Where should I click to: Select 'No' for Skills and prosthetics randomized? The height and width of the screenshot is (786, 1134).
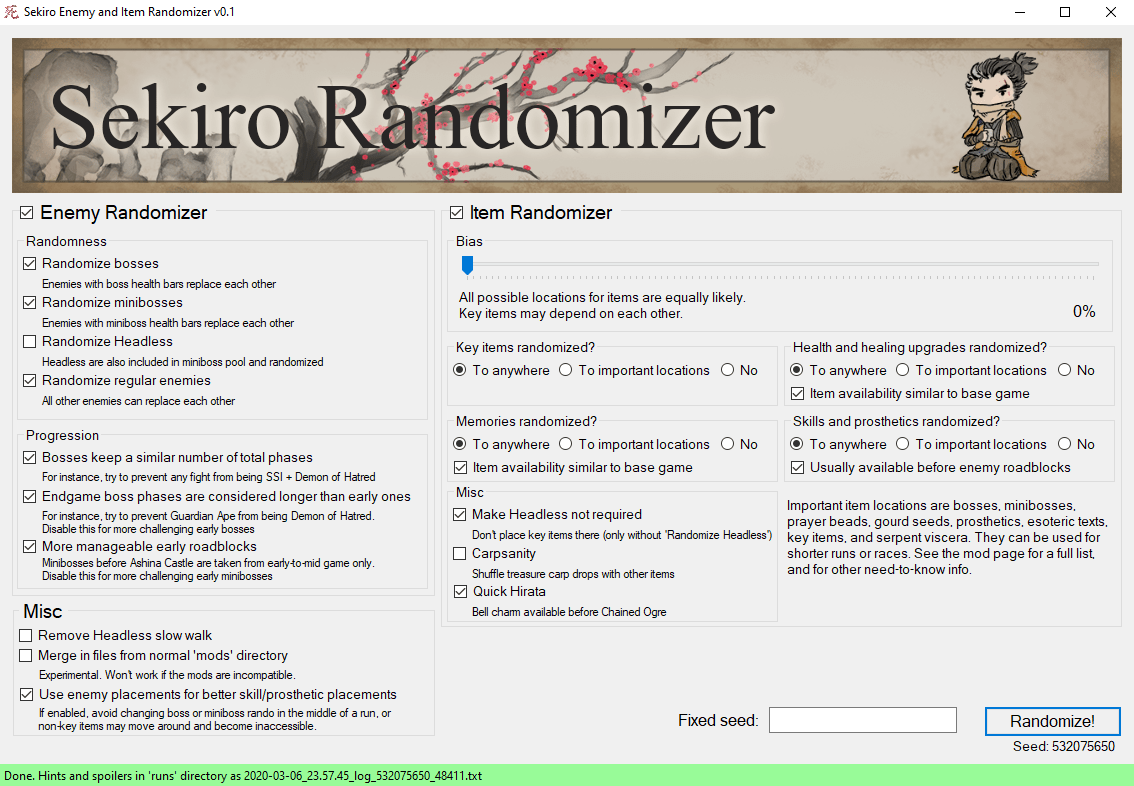click(1065, 444)
